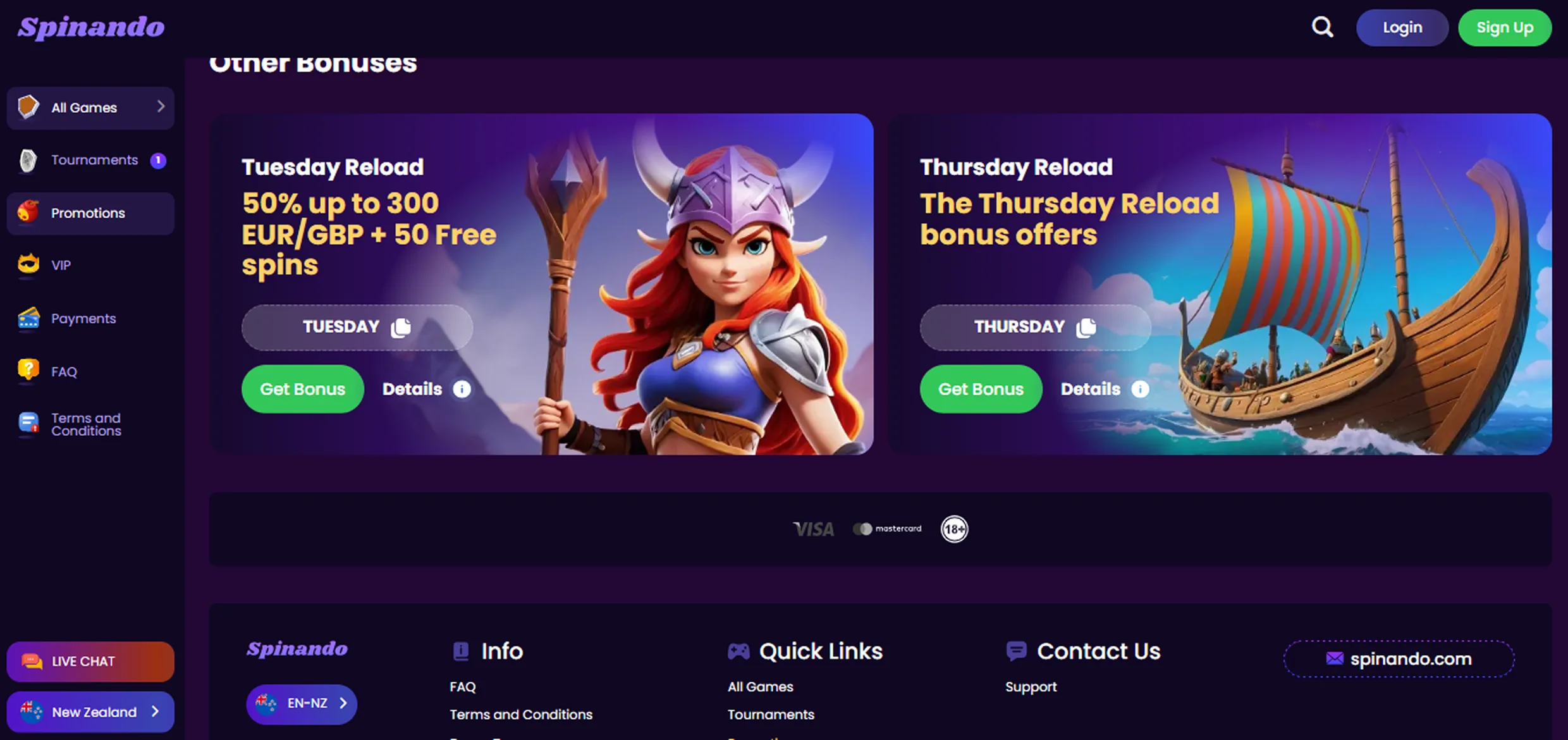Screen dimensions: 1568x740
Task: Click the VIP crown icon in sidebar
Action: click(28, 264)
